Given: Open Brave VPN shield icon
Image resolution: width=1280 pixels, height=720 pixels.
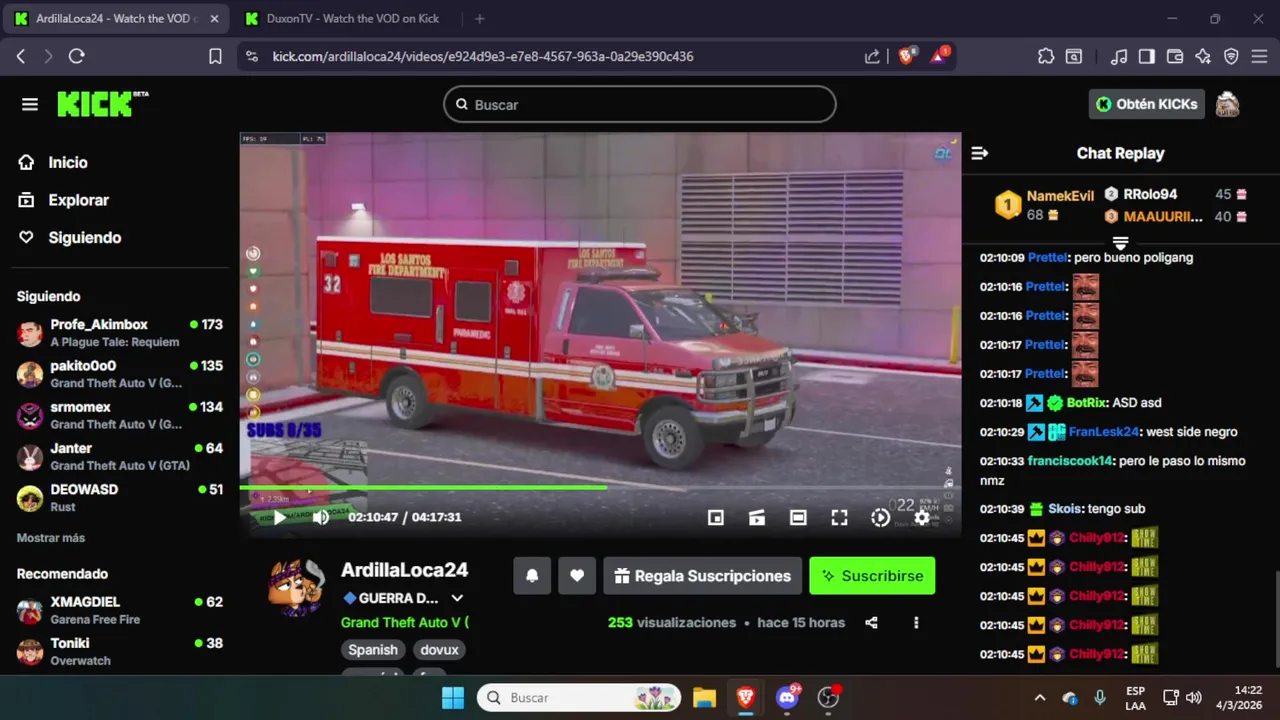Looking at the screenshot, I should [1231, 56].
